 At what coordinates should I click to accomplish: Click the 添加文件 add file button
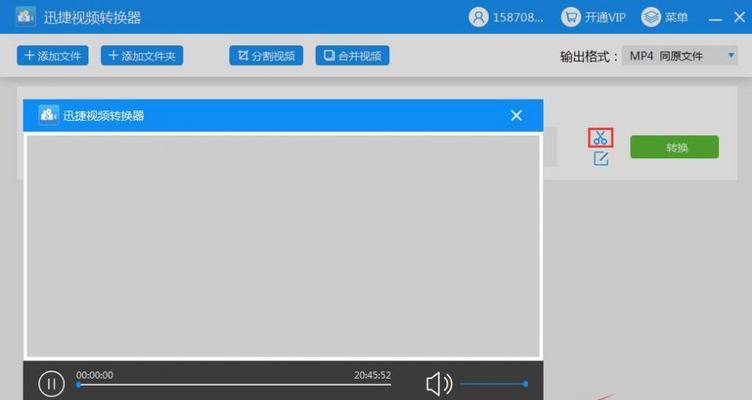[53, 56]
